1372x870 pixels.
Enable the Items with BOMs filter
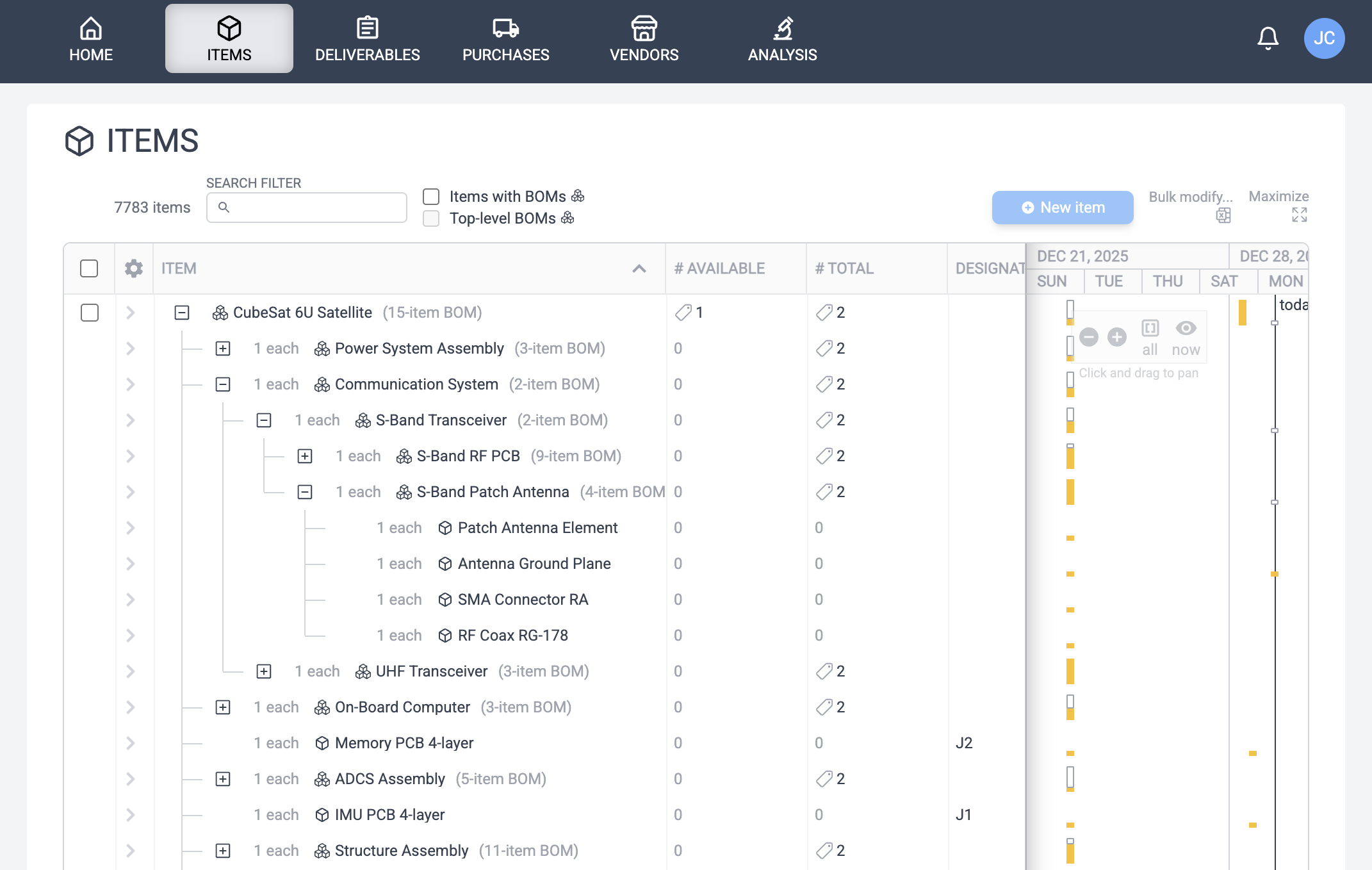(x=430, y=197)
